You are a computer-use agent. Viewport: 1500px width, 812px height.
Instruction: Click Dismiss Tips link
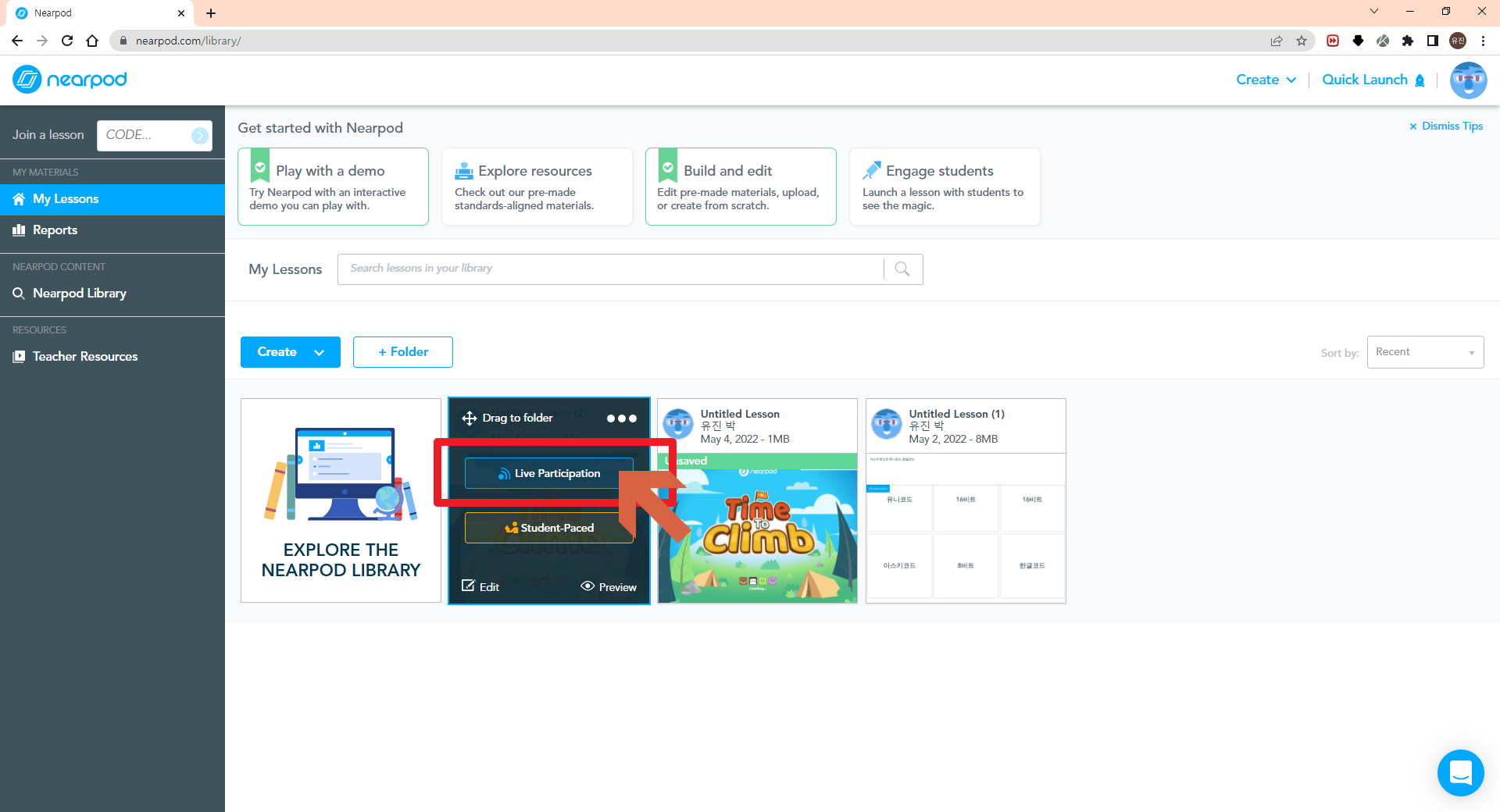pos(1445,126)
